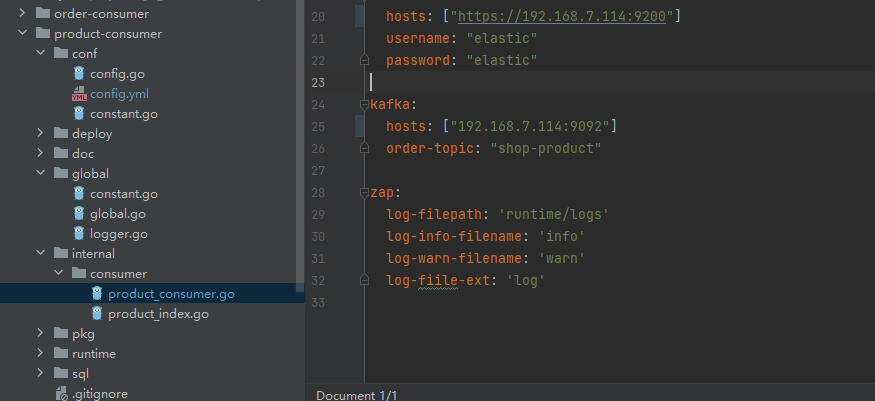Click the kafka hosts "192.168.7.114:9092" value
Viewport: 875px width, 401px height.
(x=530, y=127)
